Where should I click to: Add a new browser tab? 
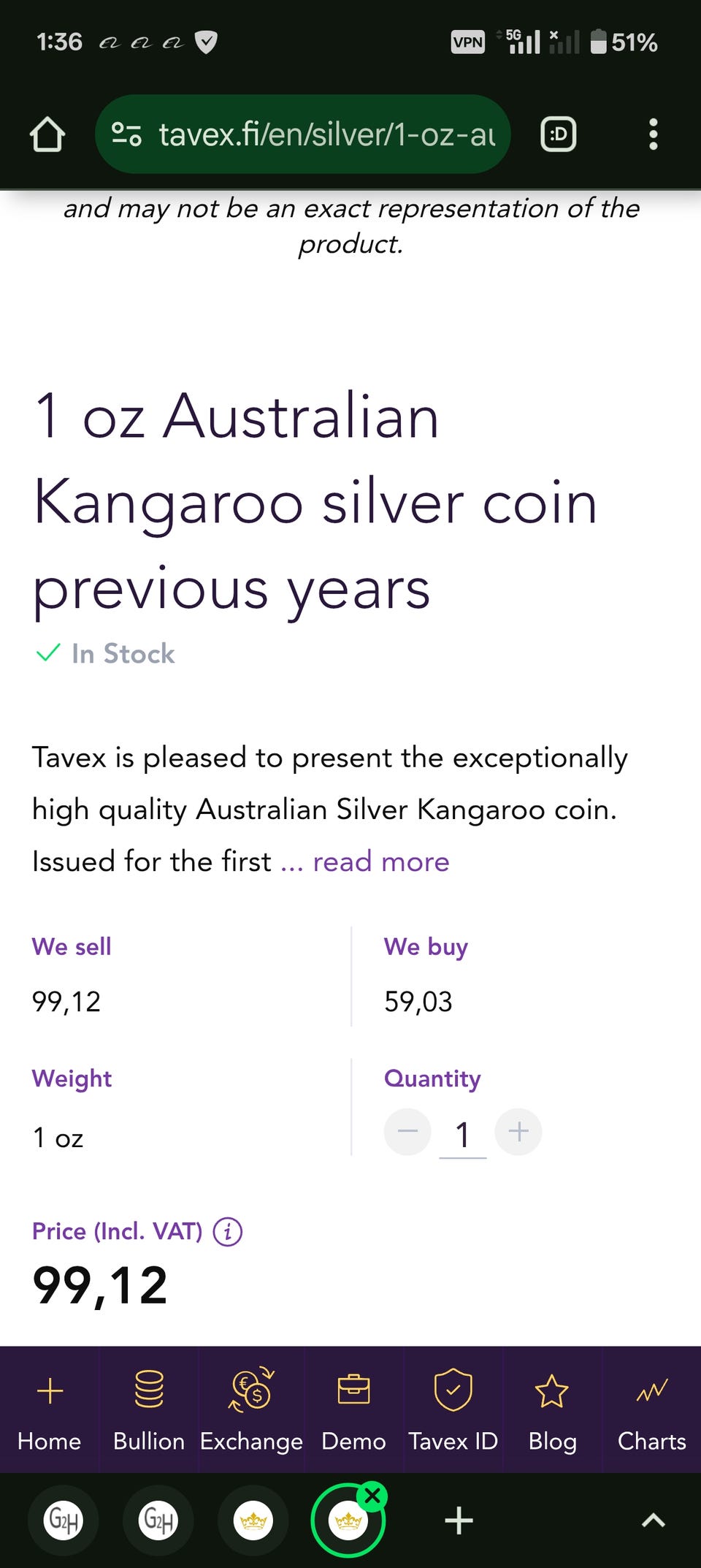[x=459, y=1521]
